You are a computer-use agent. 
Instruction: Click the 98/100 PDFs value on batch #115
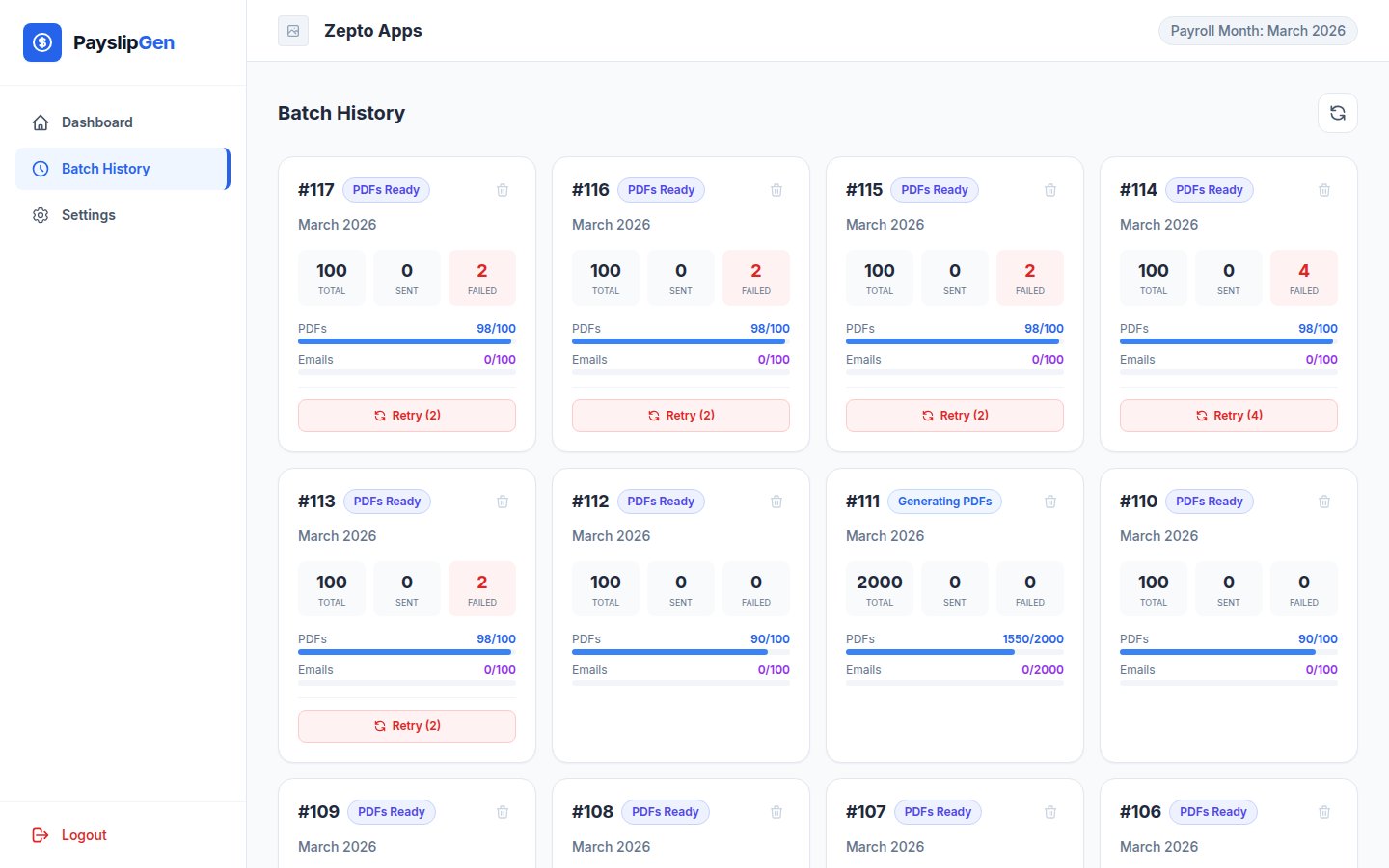pyautogui.click(x=1044, y=329)
